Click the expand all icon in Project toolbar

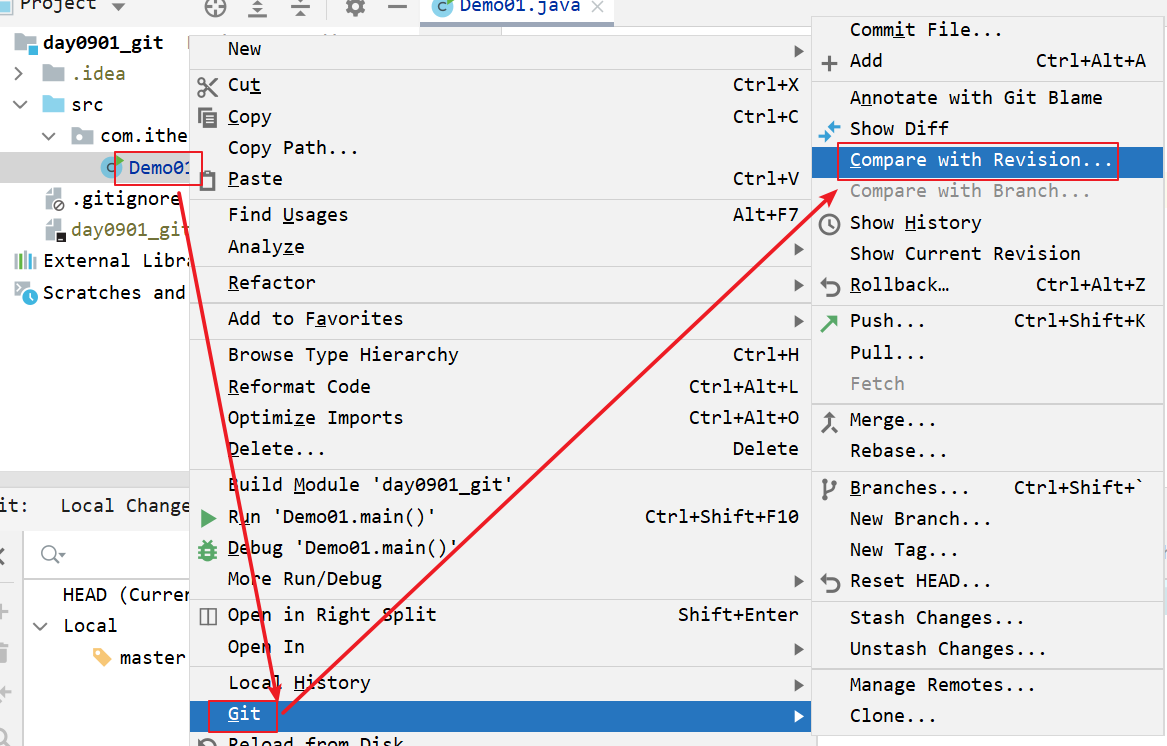pos(258,8)
